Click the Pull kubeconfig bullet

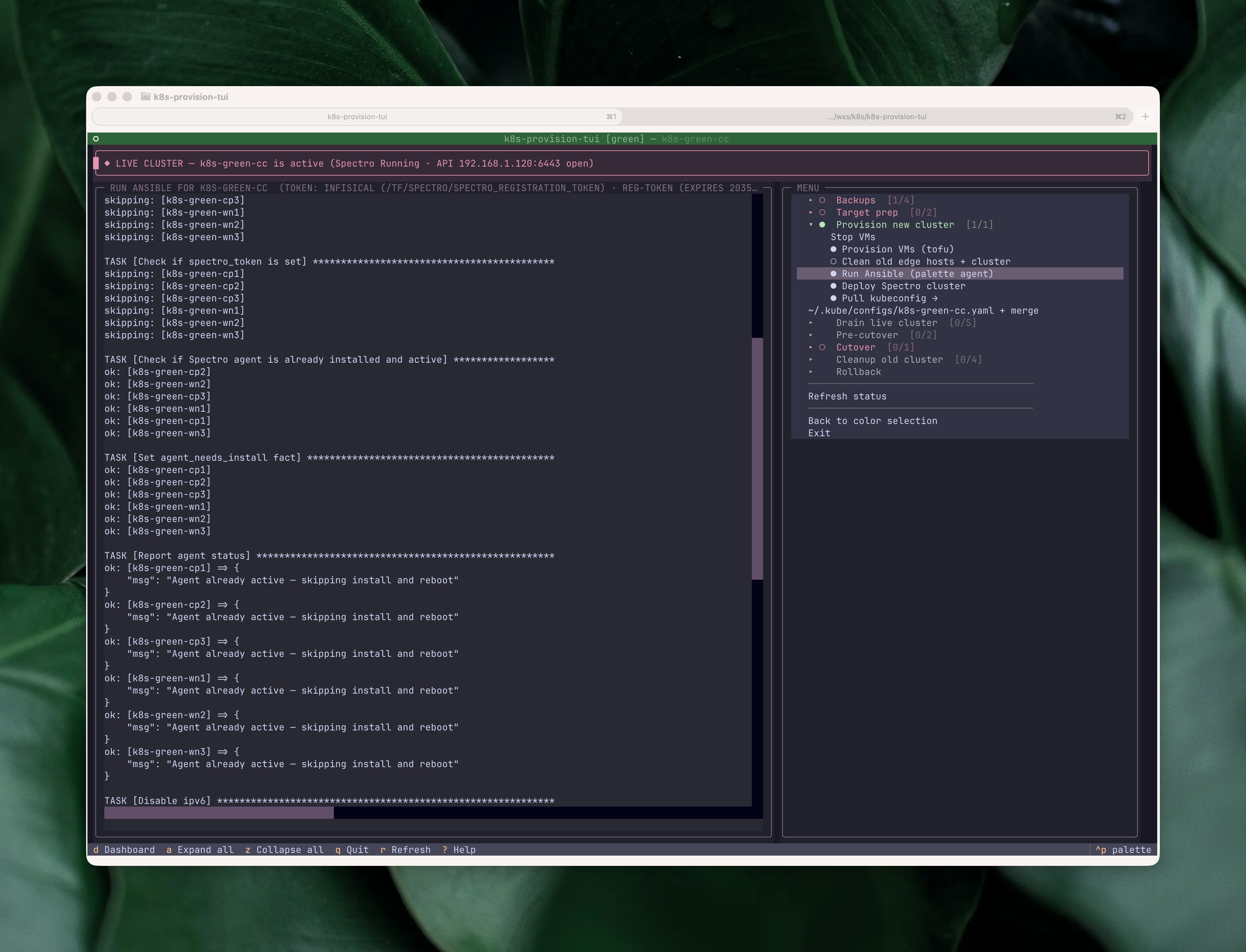pyautogui.click(x=834, y=299)
